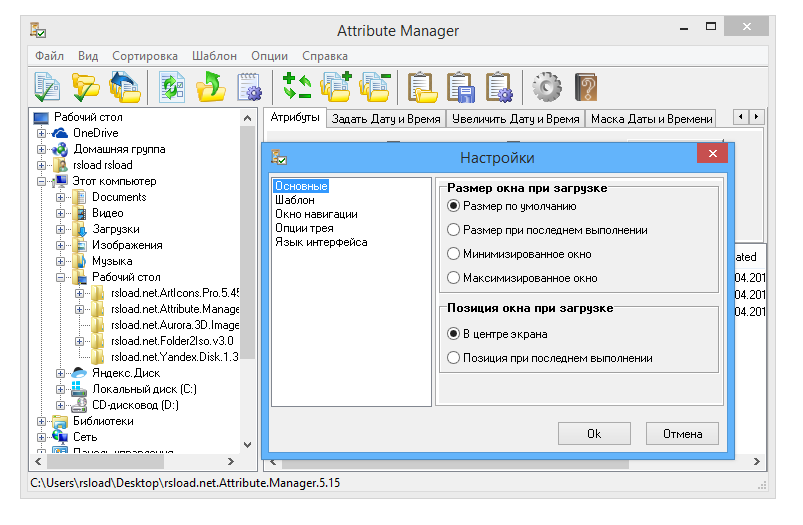803x525 pixels.
Task: Click folder tree horizontal scroll right arrow
Action: tap(231, 461)
